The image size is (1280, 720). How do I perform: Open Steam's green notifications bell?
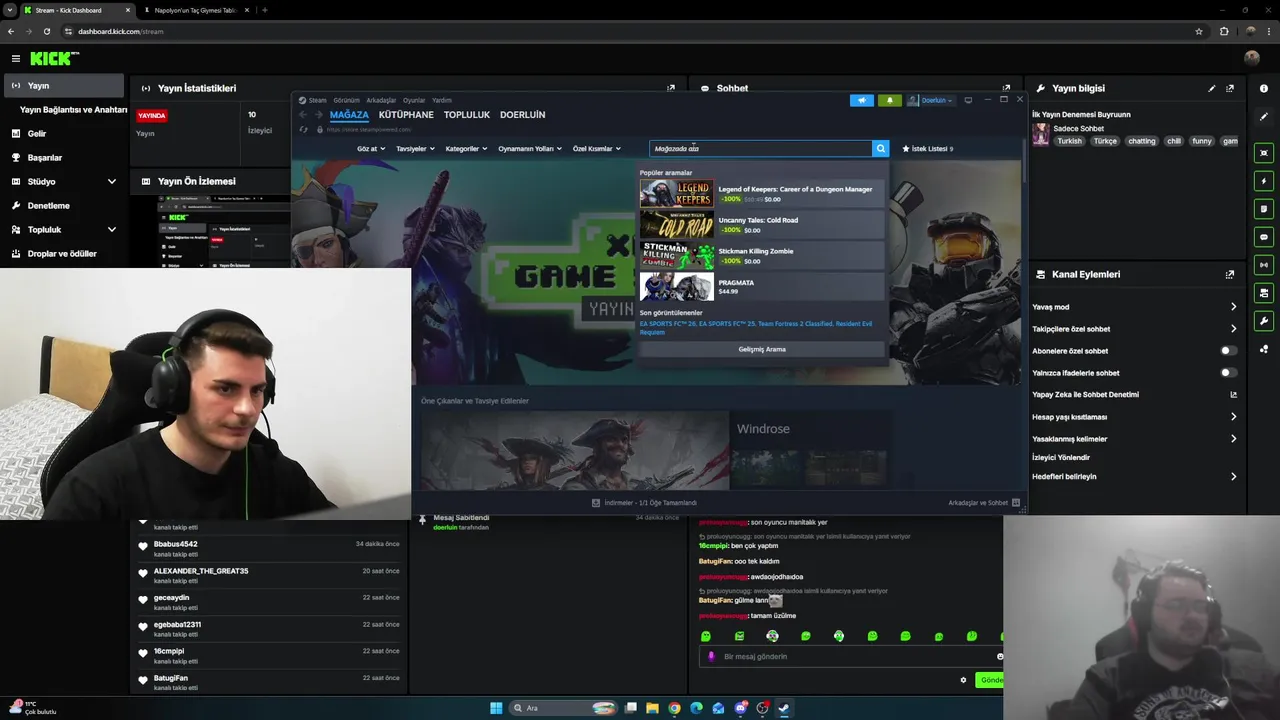[889, 100]
